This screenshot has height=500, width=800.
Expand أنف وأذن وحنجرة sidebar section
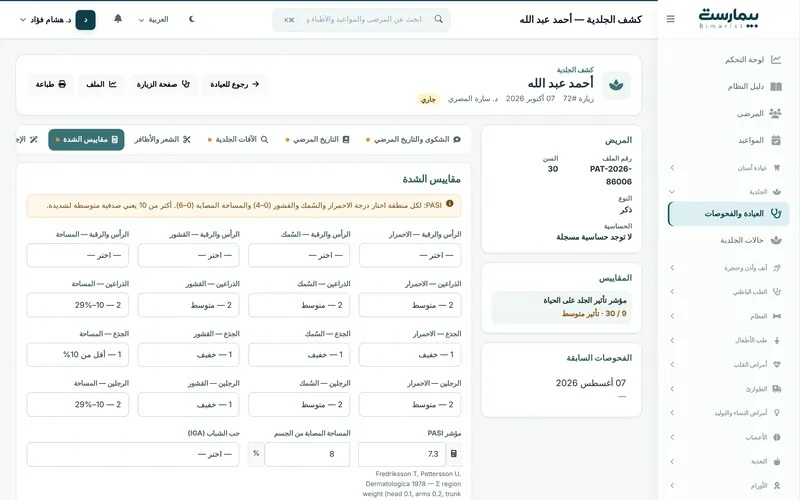pos(729,267)
